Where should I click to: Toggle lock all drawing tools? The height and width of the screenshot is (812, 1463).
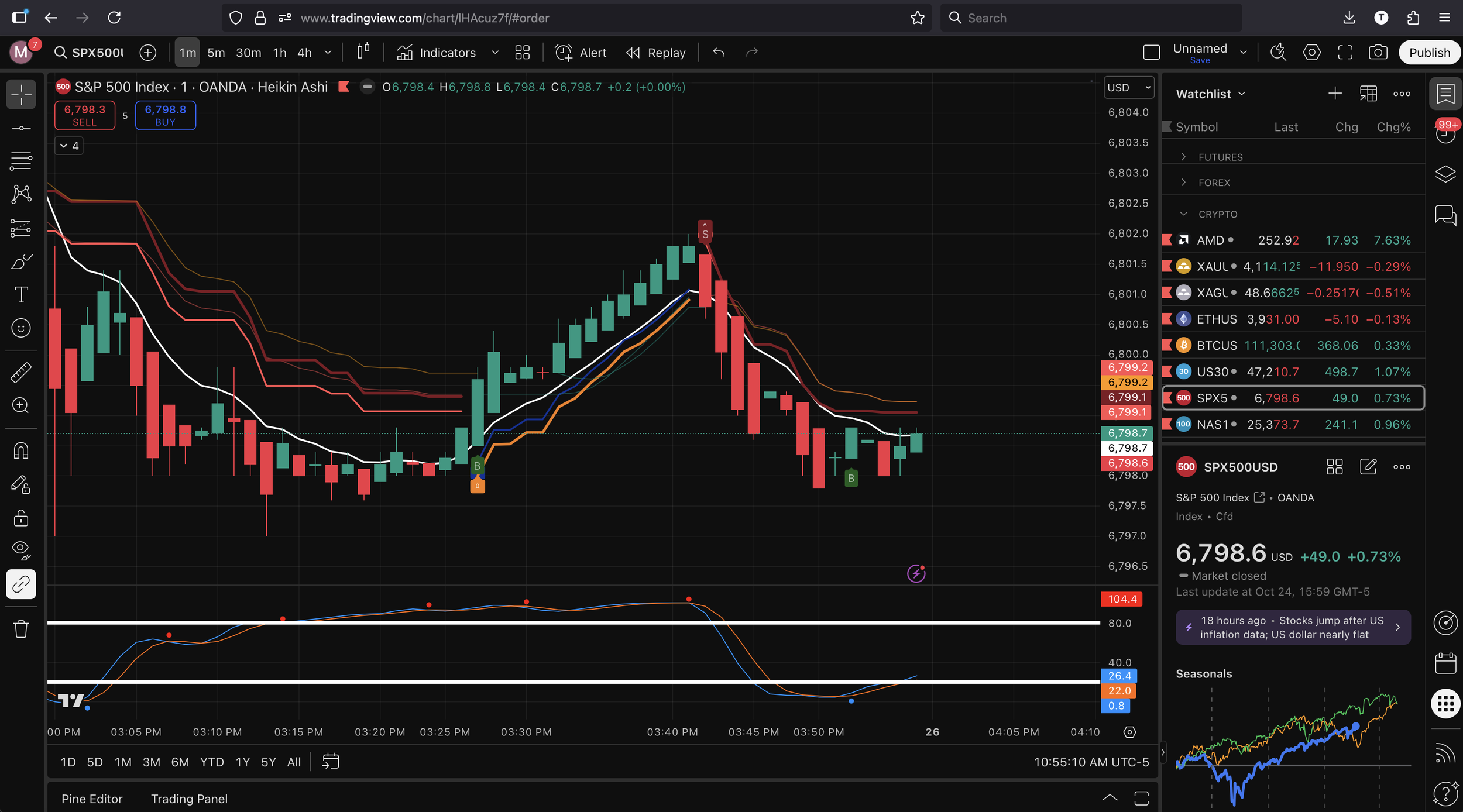click(x=21, y=518)
